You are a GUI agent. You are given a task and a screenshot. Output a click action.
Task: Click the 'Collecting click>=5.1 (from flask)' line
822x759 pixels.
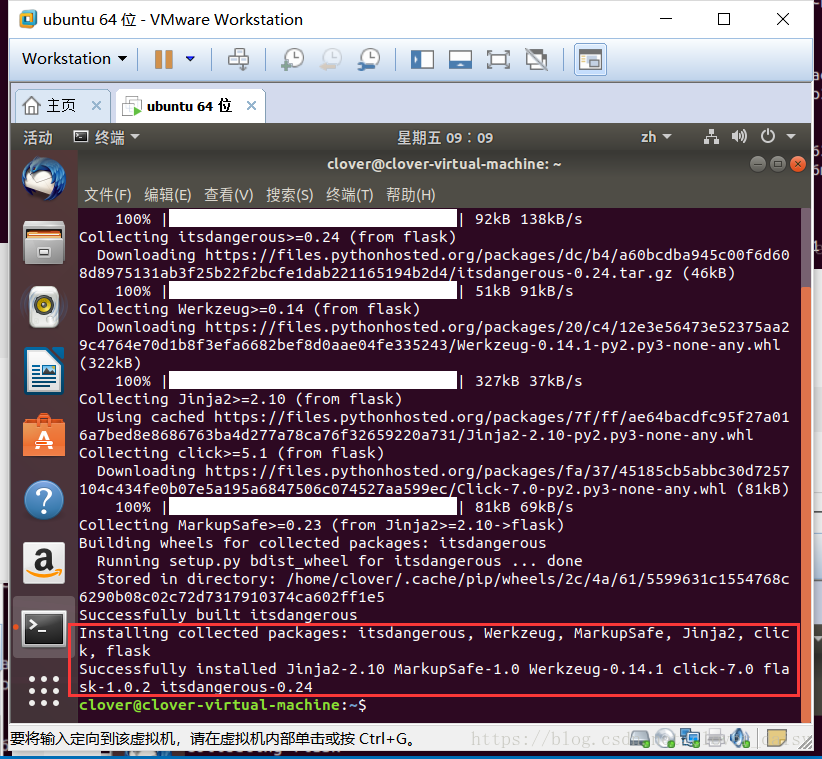[x=232, y=453]
